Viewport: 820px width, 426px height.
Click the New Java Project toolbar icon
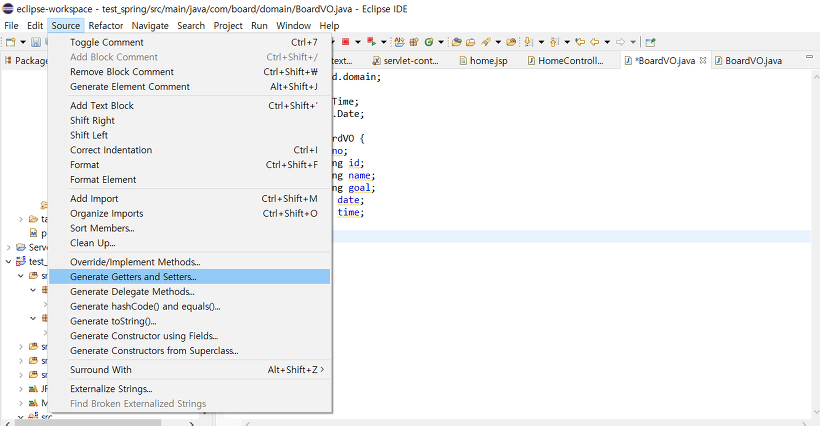point(400,42)
